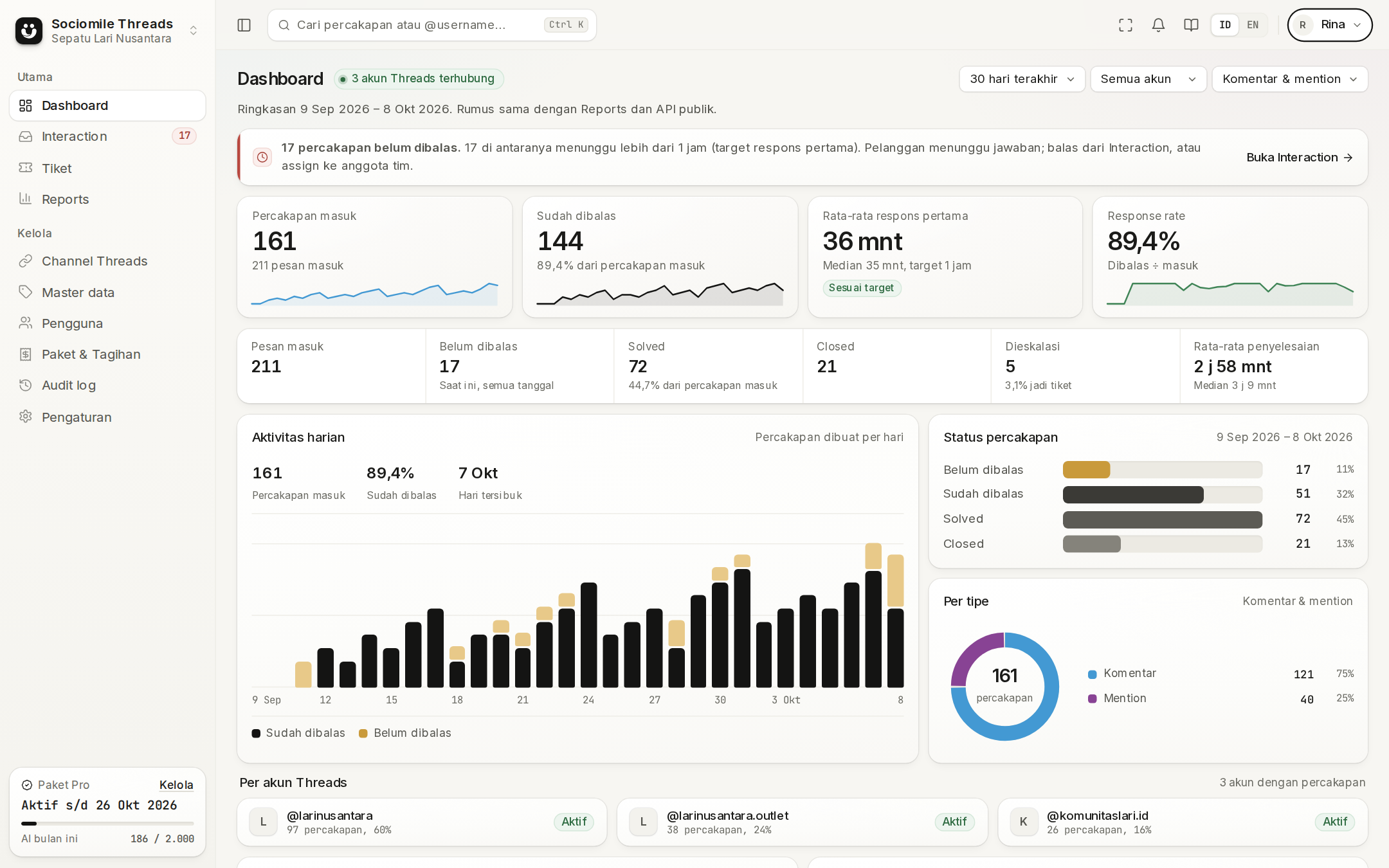
Task: Open the @komunitaslari.id account card
Action: click(1183, 822)
